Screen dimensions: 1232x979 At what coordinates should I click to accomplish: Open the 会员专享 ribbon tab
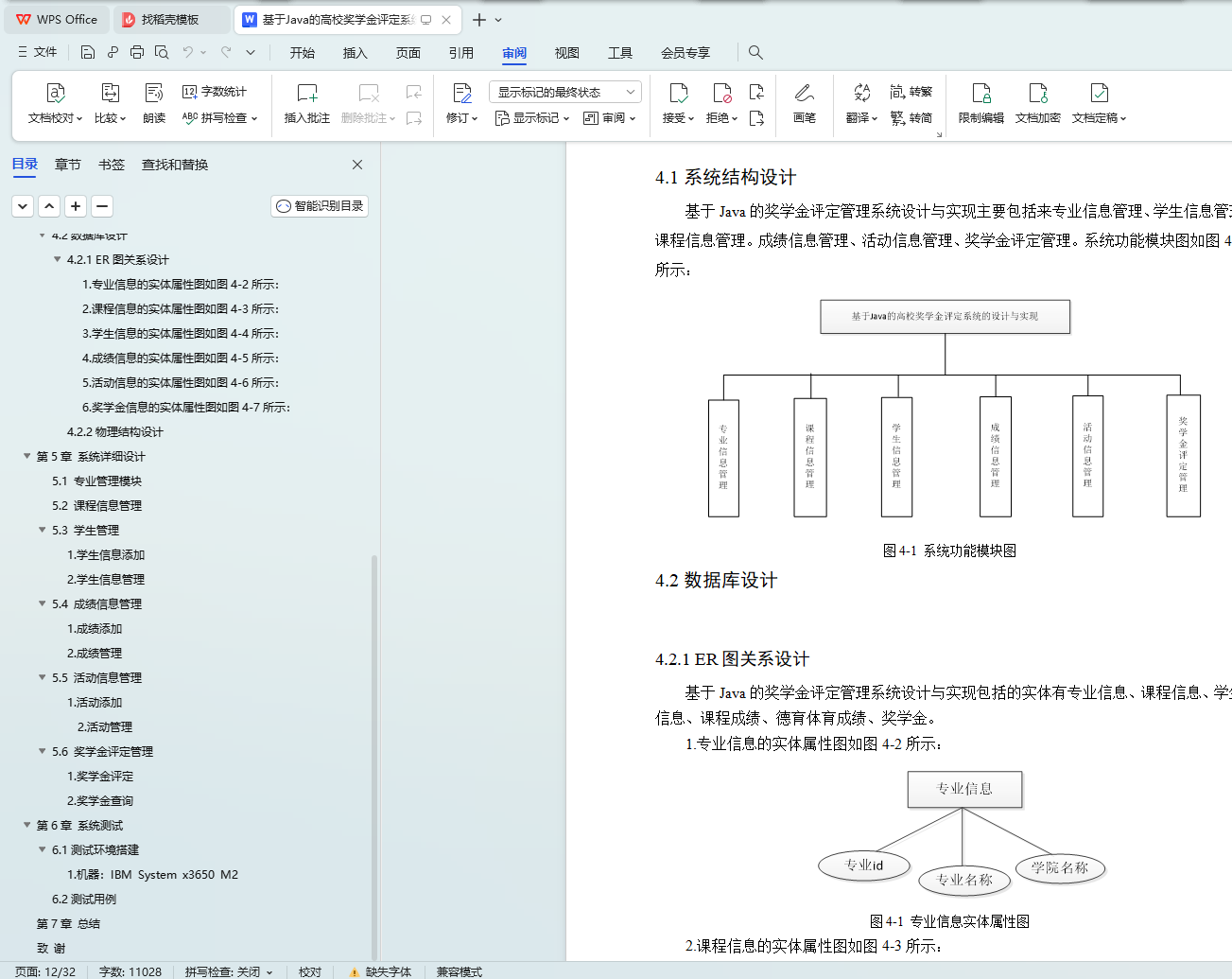[685, 53]
